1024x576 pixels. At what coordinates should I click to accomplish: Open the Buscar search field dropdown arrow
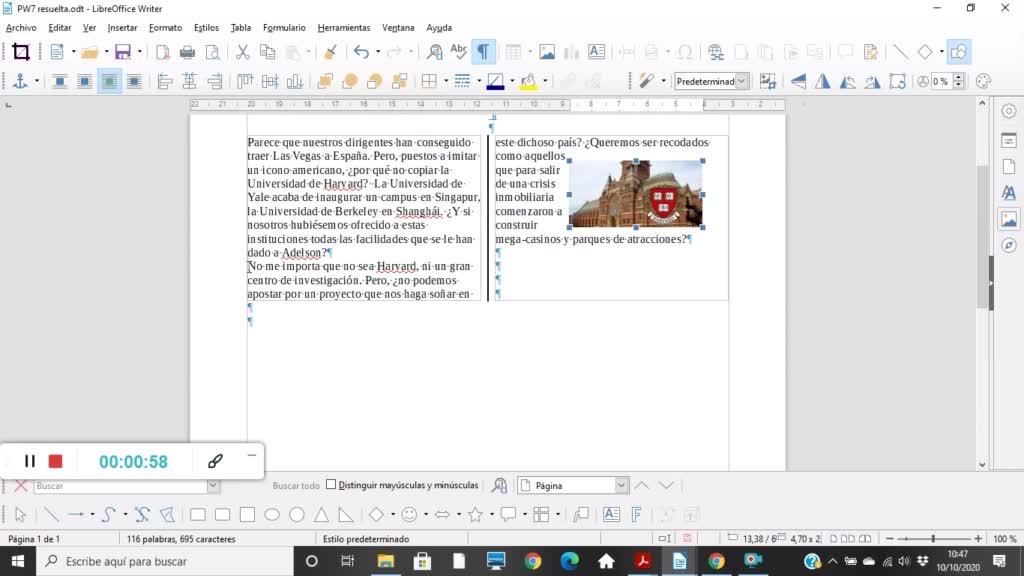[x=213, y=485]
